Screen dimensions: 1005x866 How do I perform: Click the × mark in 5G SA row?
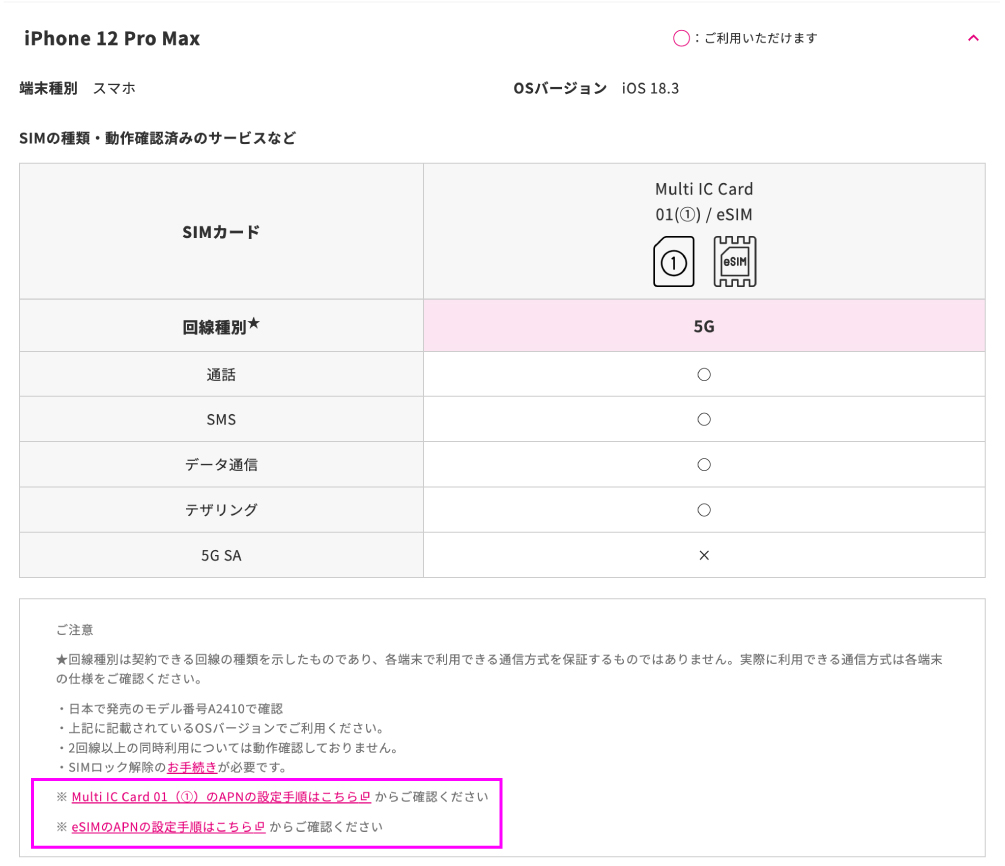click(704, 555)
